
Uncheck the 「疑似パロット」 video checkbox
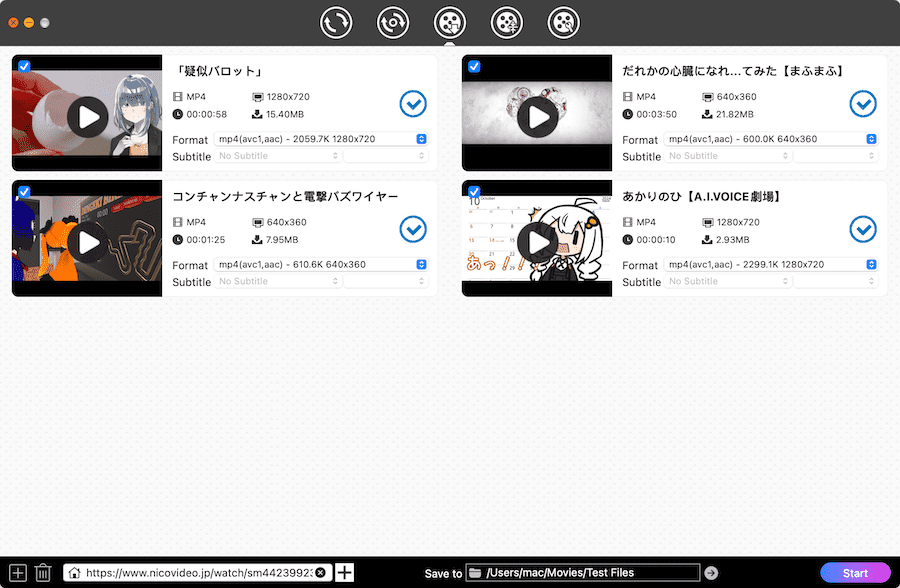pos(24,66)
